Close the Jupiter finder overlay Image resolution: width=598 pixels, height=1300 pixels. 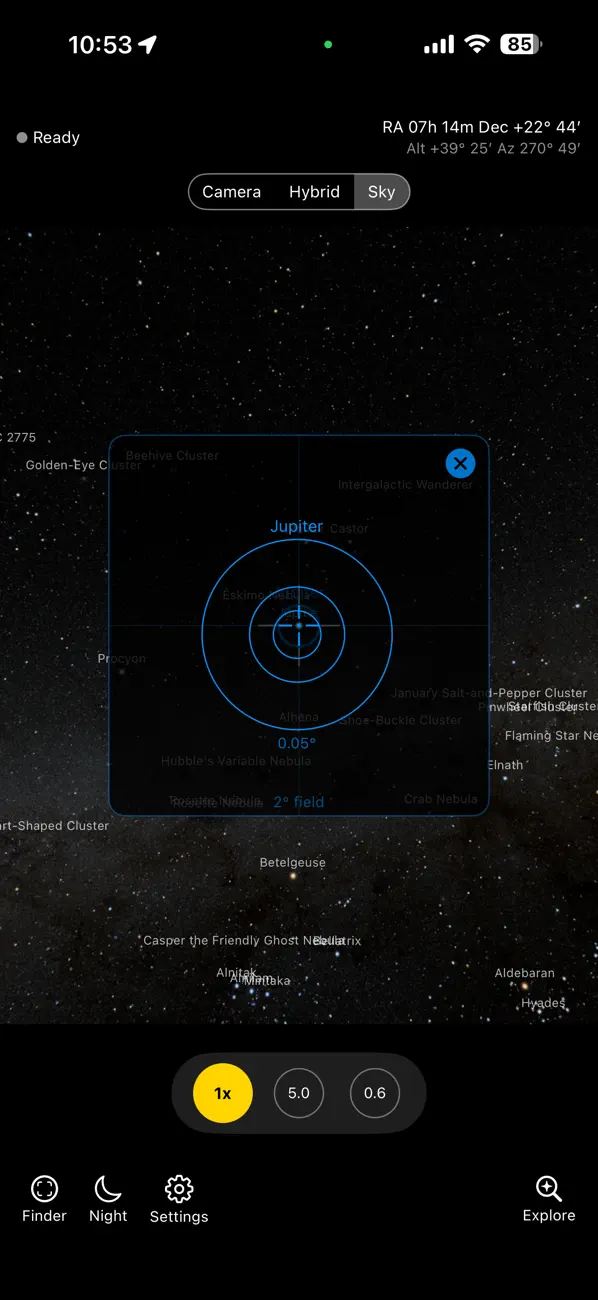(460, 463)
